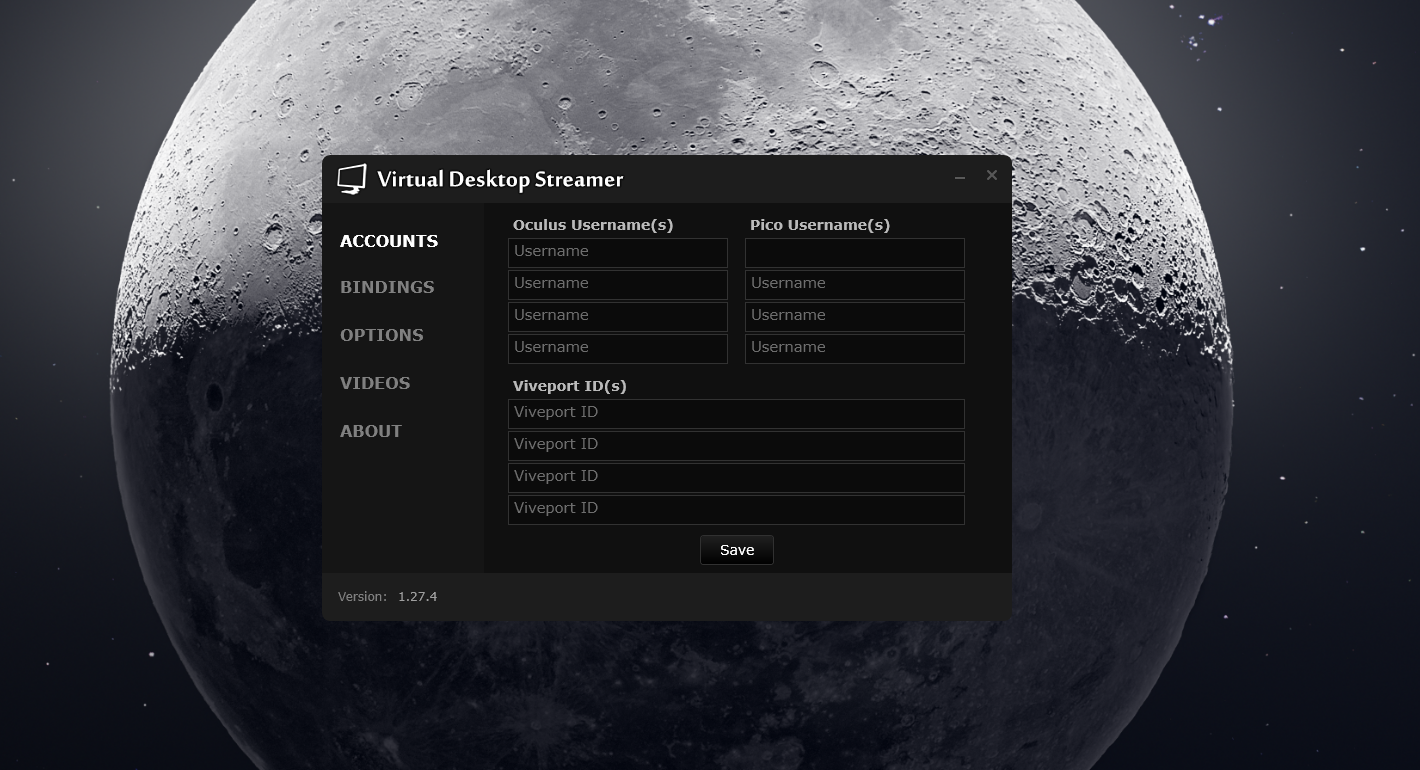Open the OPTIONS section

382,335
